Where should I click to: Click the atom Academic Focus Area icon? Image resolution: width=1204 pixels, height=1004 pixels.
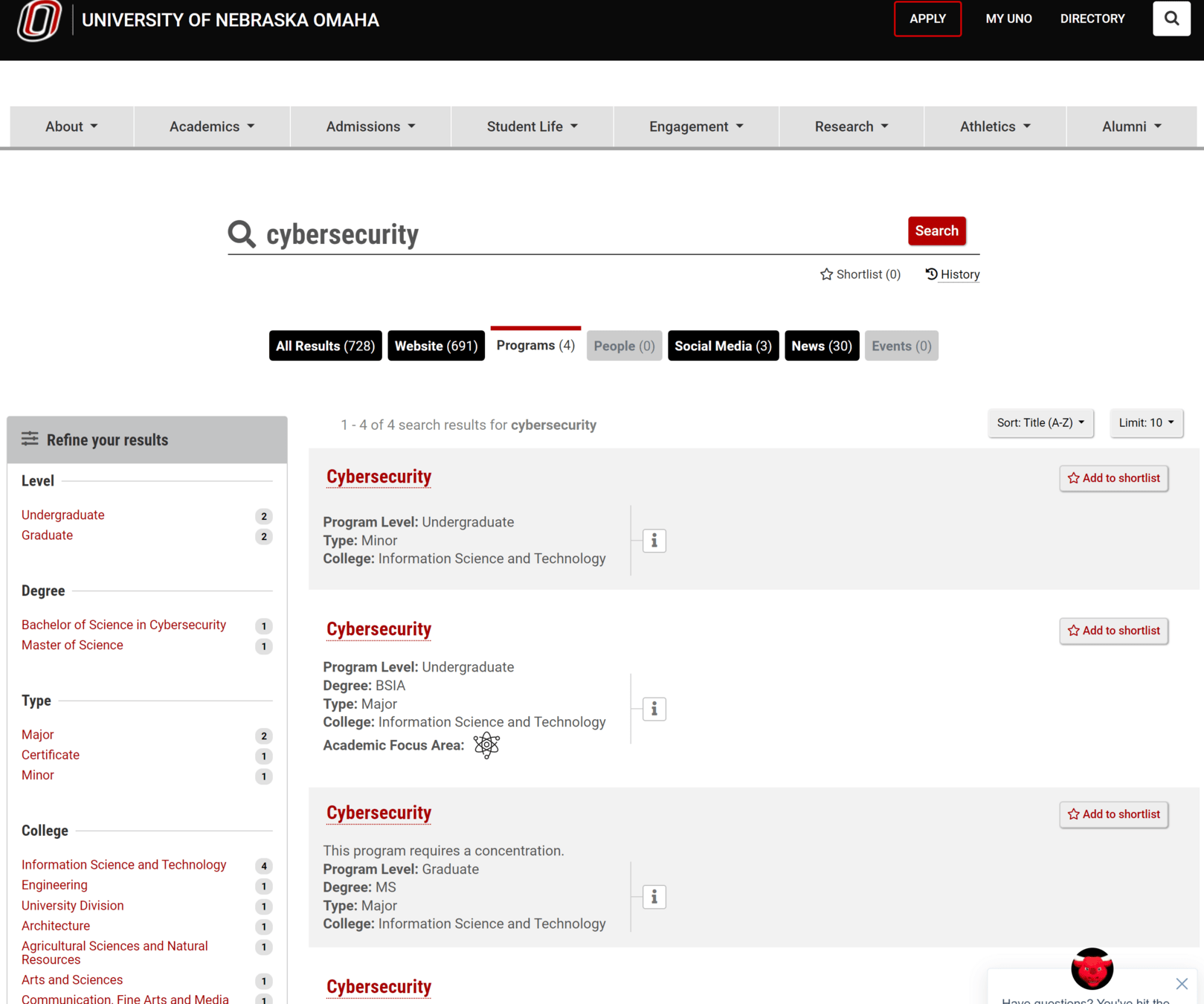pos(486,744)
